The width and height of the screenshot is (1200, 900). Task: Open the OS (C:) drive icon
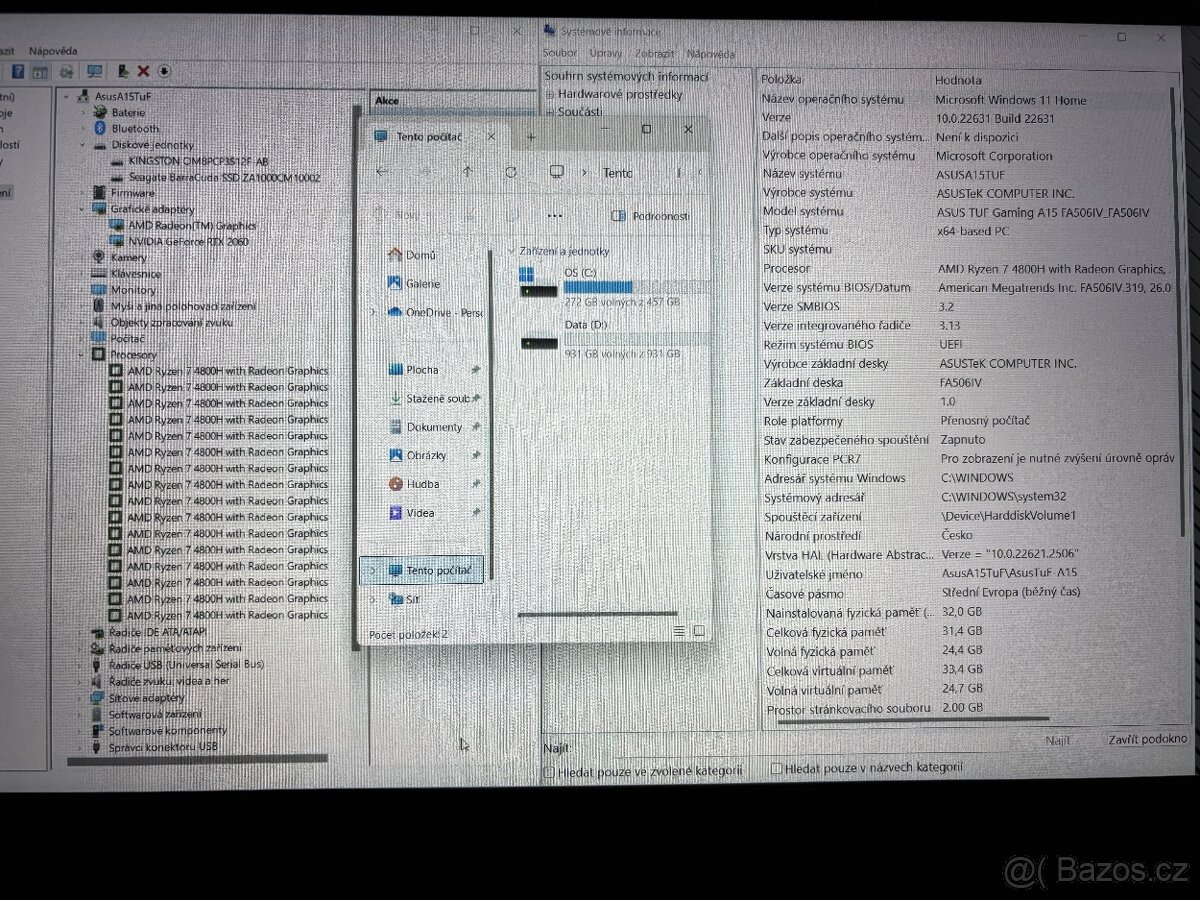click(538, 282)
